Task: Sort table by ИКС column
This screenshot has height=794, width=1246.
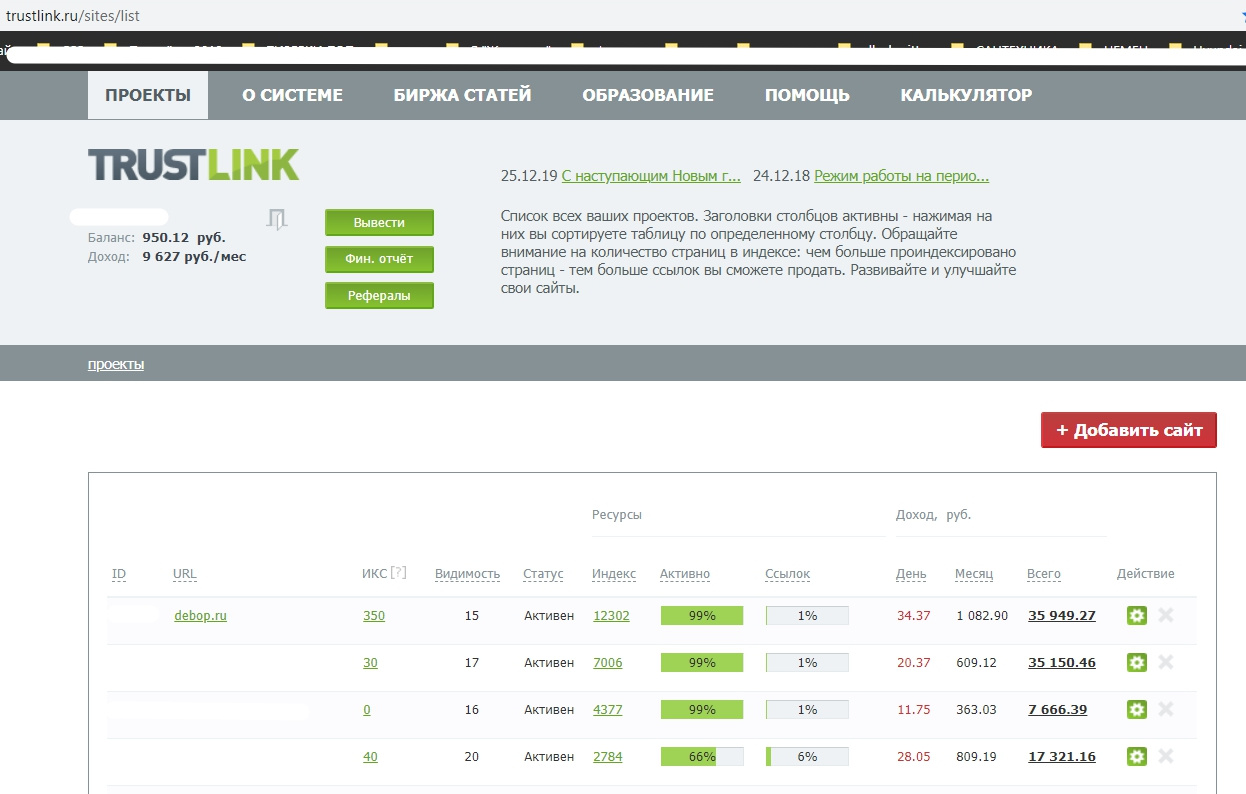Action: (x=374, y=574)
